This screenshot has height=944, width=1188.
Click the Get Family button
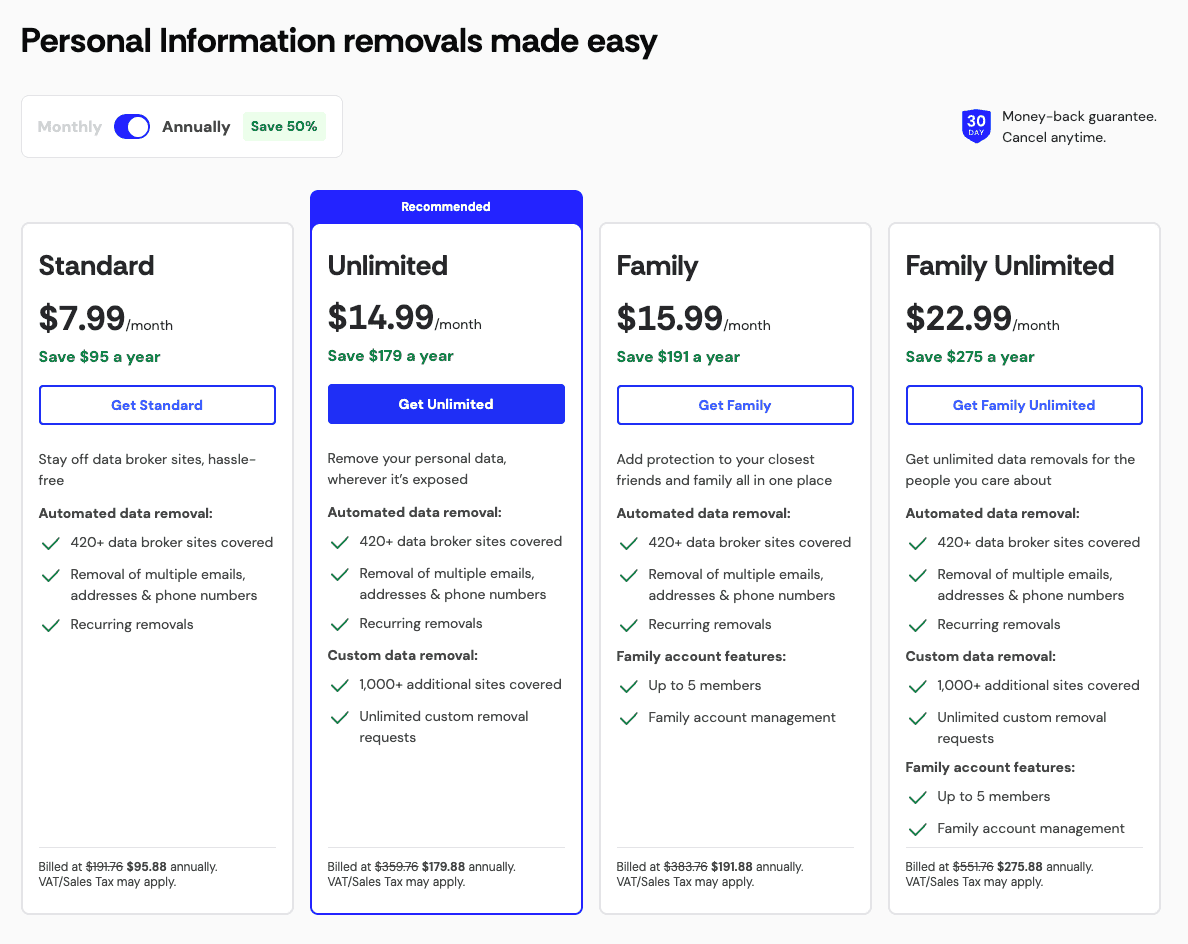735,404
